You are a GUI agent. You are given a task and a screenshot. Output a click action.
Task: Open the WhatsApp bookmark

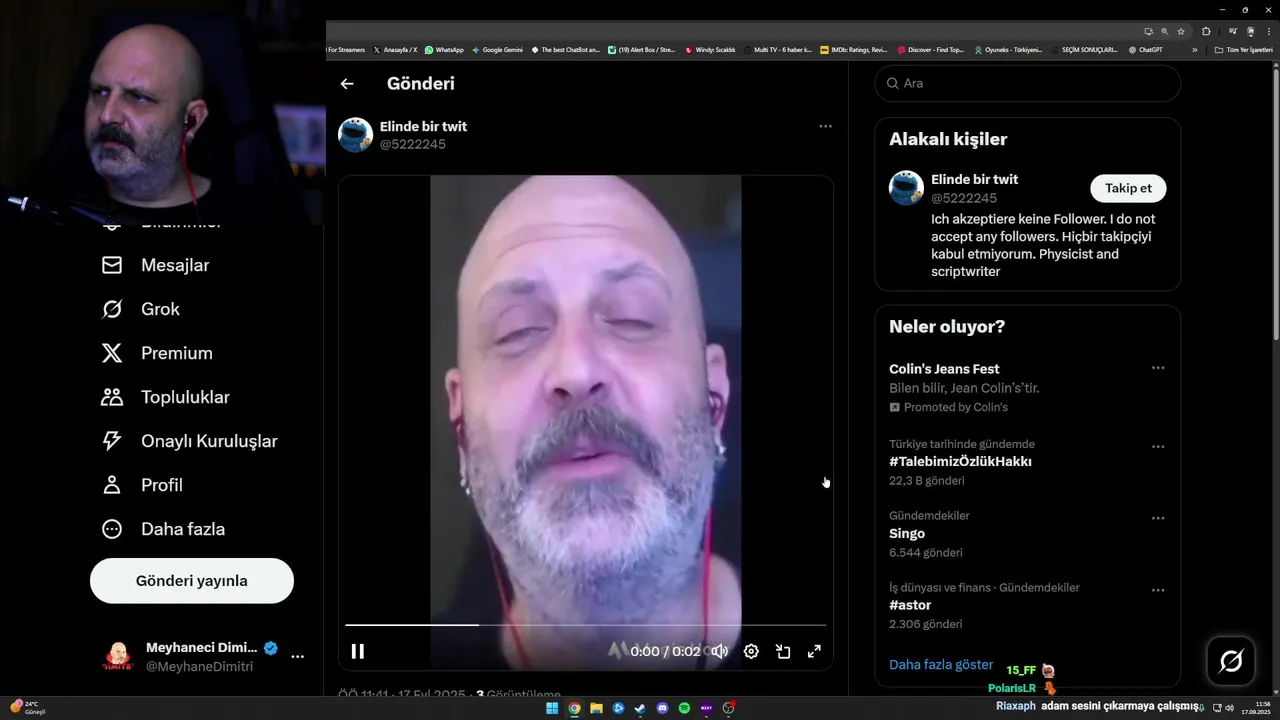pyautogui.click(x=444, y=49)
